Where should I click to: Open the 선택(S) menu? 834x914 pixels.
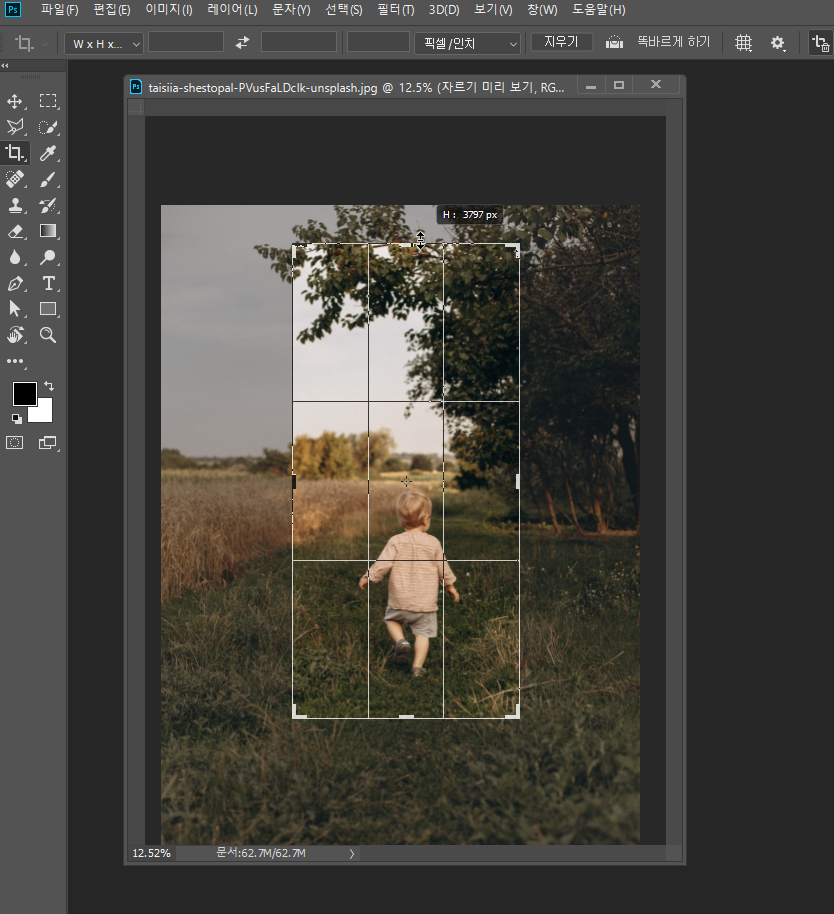coord(344,10)
